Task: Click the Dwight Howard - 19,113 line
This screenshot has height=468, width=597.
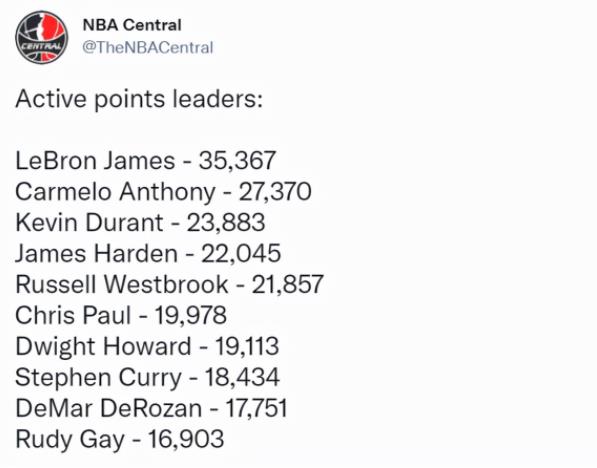Action: click(x=147, y=346)
